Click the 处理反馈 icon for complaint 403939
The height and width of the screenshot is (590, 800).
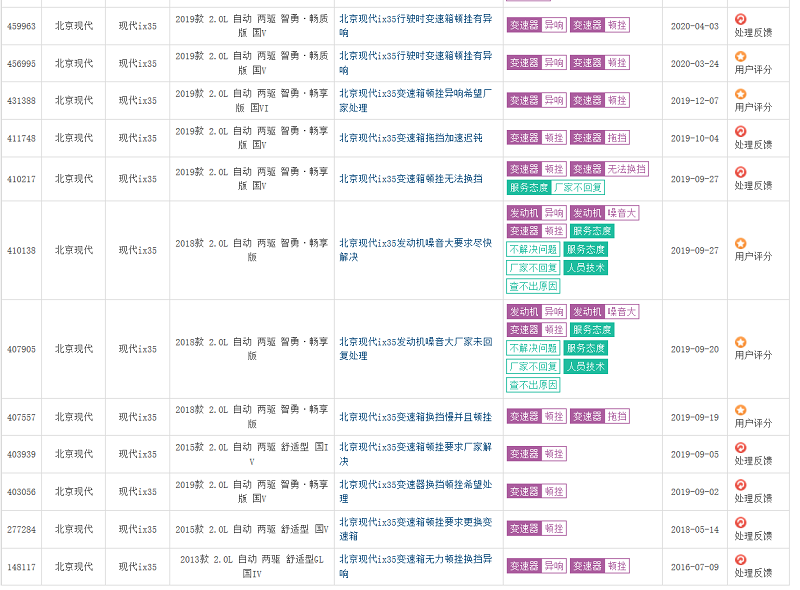coord(740,447)
